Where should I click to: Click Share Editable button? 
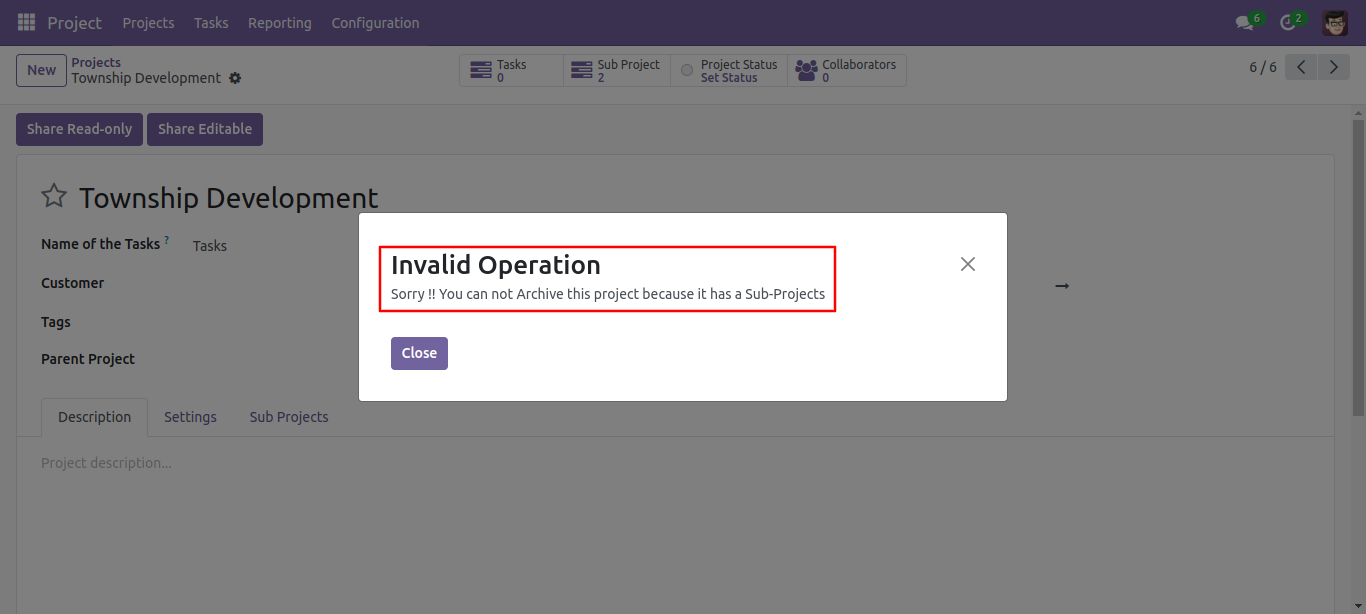(205, 129)
